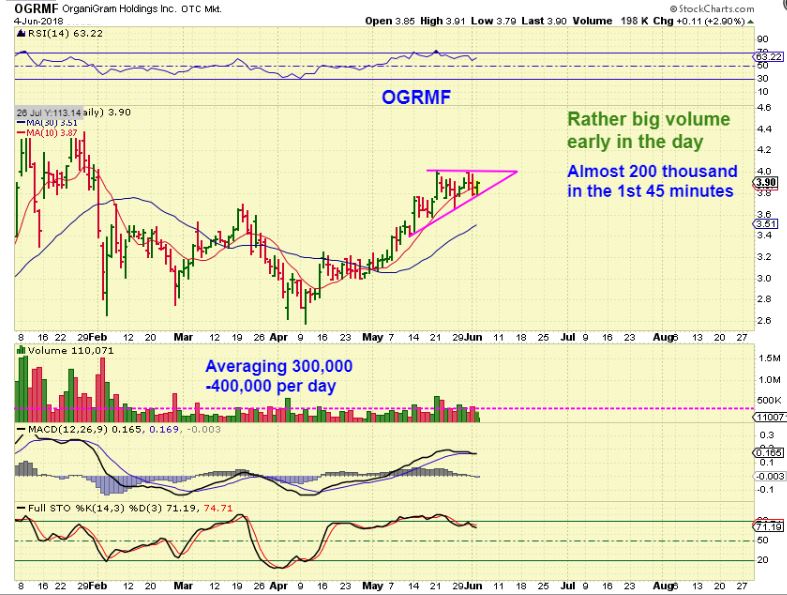Click the 'High 3.91' quote value
Screen dimensions: 787x595
[443, 21]
